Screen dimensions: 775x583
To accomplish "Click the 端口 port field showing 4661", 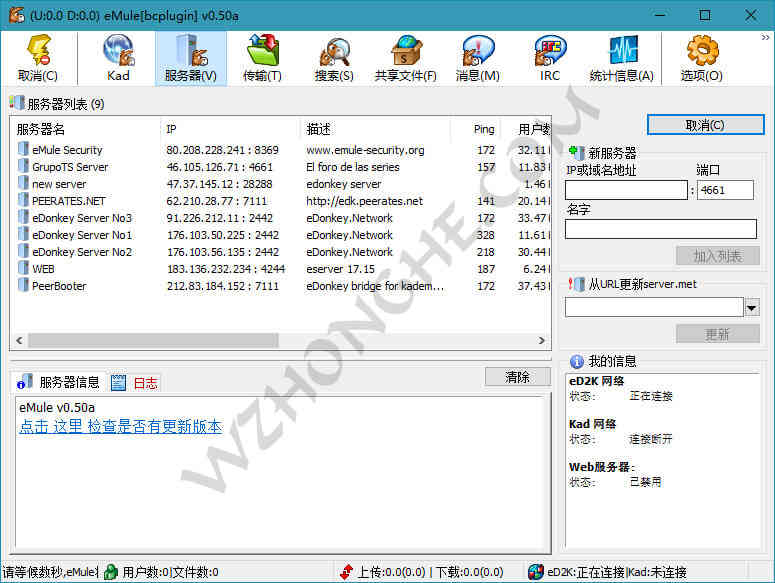I will (x=725, y=190).
